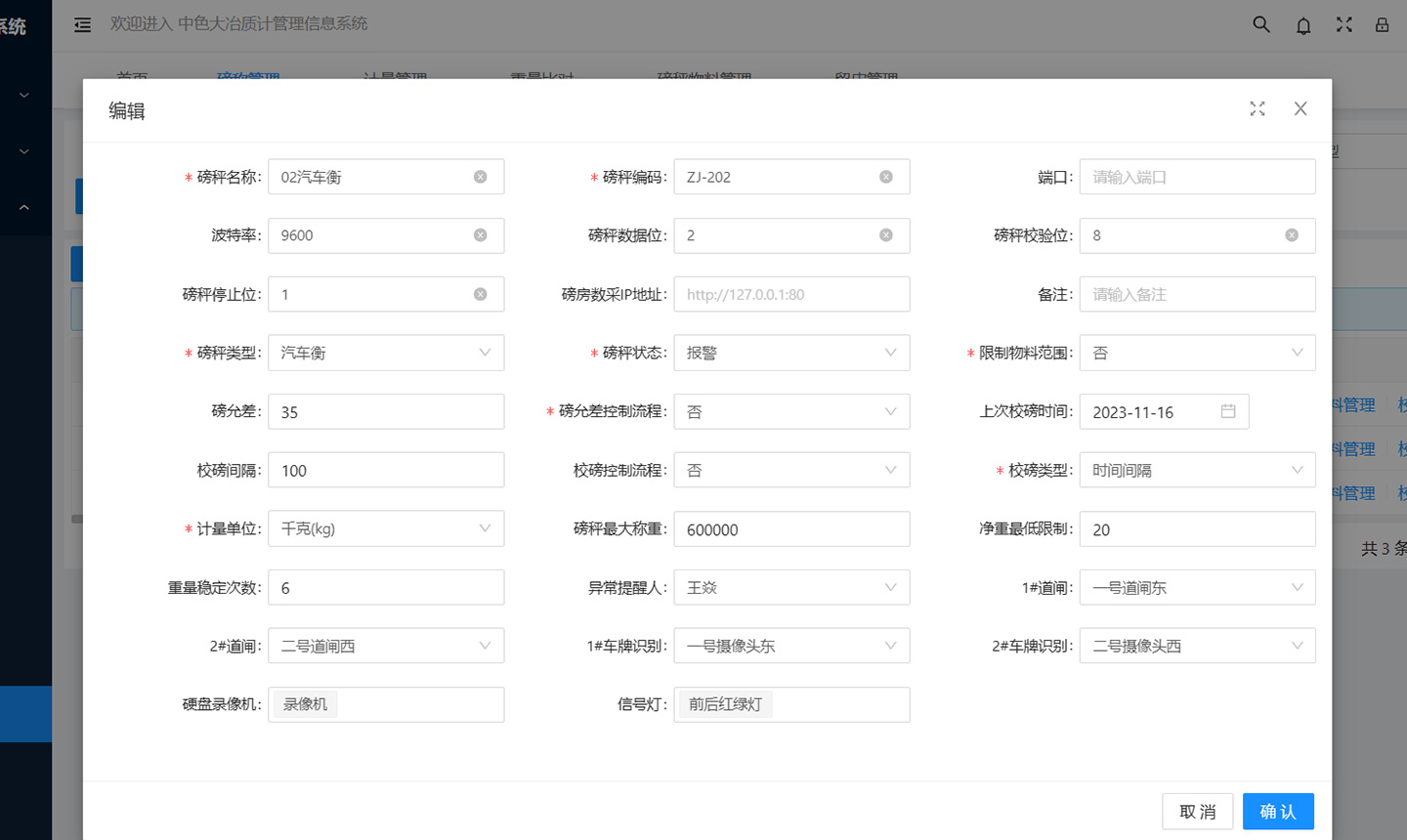The image size is (1407, 840).
Task: Click the search magnifier icon in header
Action: pyautogui.click(x=1261, y=24)
